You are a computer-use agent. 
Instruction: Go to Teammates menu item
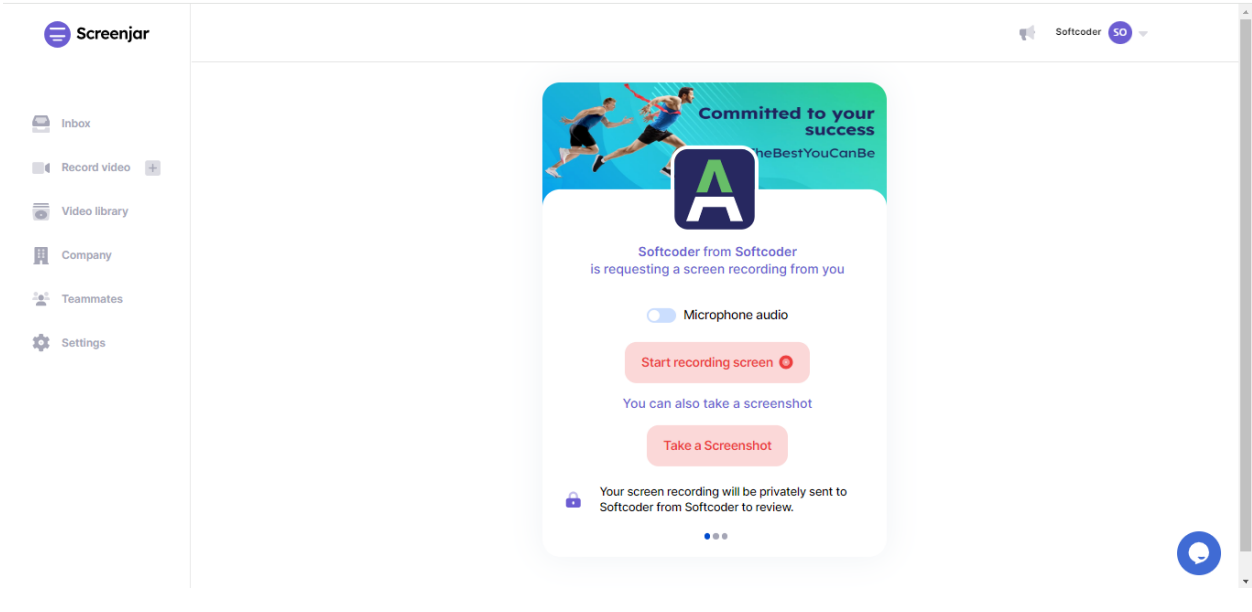click(x=92, y=299)
